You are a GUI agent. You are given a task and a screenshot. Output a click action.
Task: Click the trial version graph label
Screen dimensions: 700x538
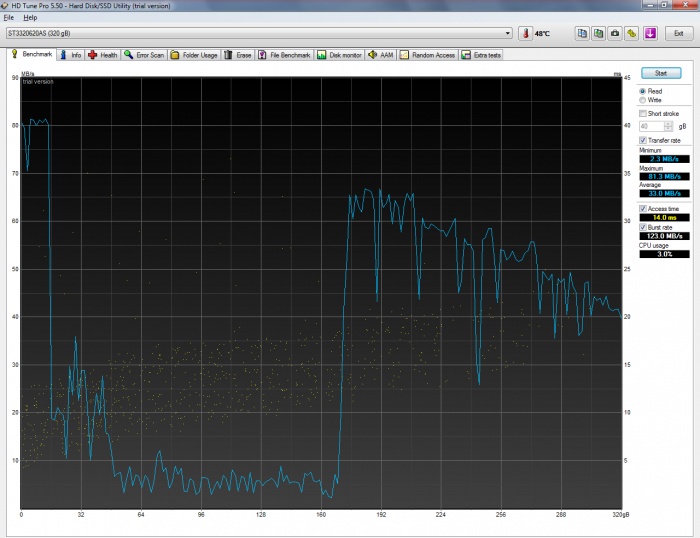tap(38, 82)
